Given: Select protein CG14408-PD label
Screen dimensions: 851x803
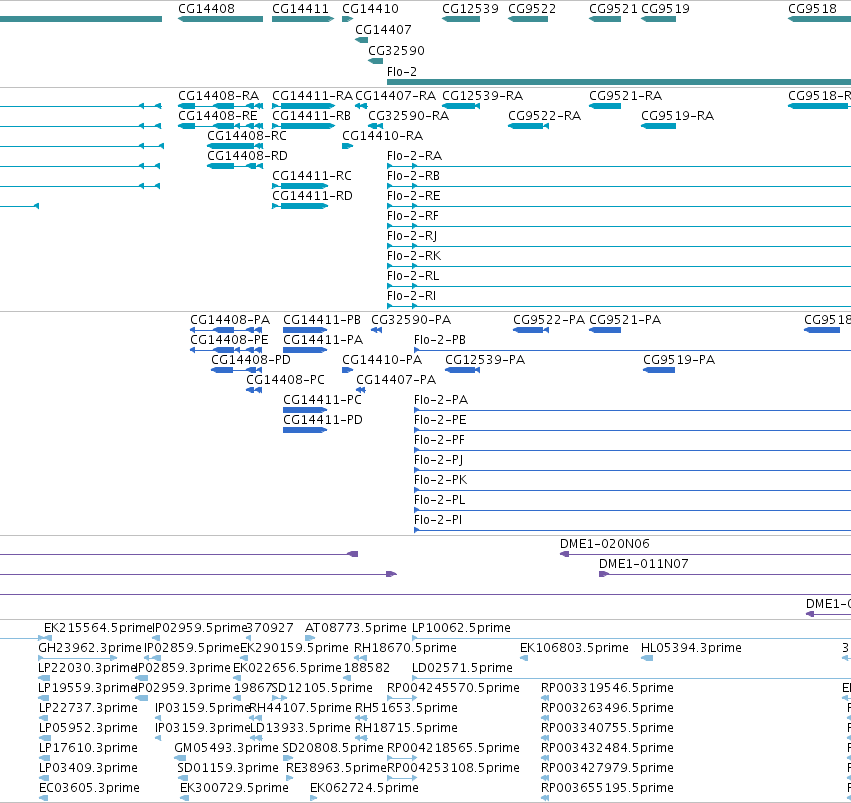Looking at the screenshot, I should point(251,360).
